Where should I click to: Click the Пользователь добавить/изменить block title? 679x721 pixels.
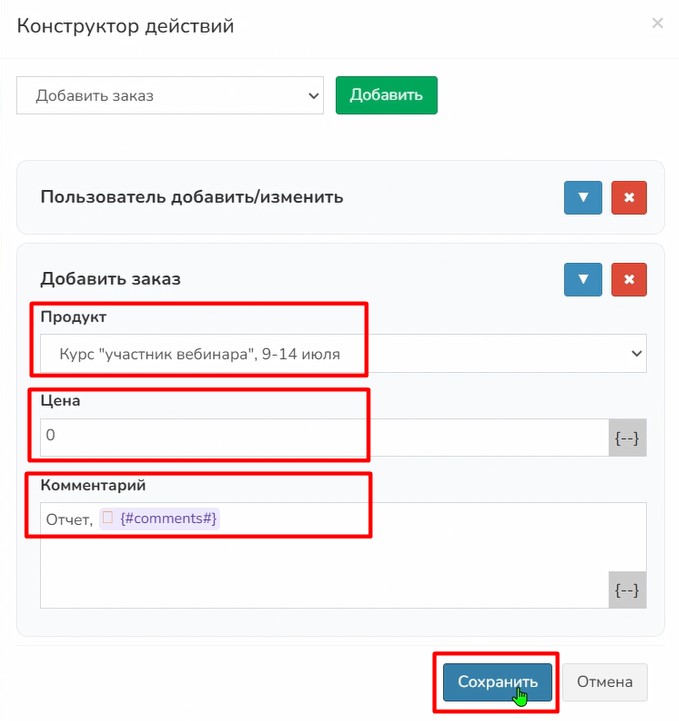click(192, 197)
